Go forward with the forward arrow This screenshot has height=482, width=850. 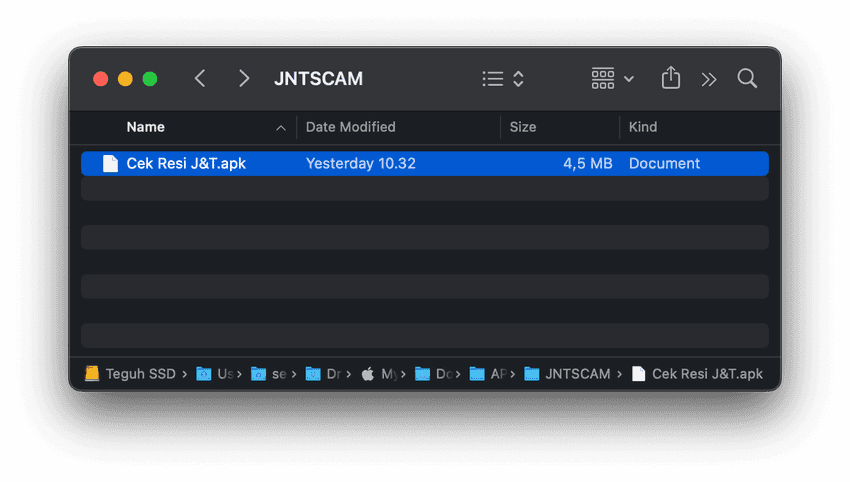point(244,78)
